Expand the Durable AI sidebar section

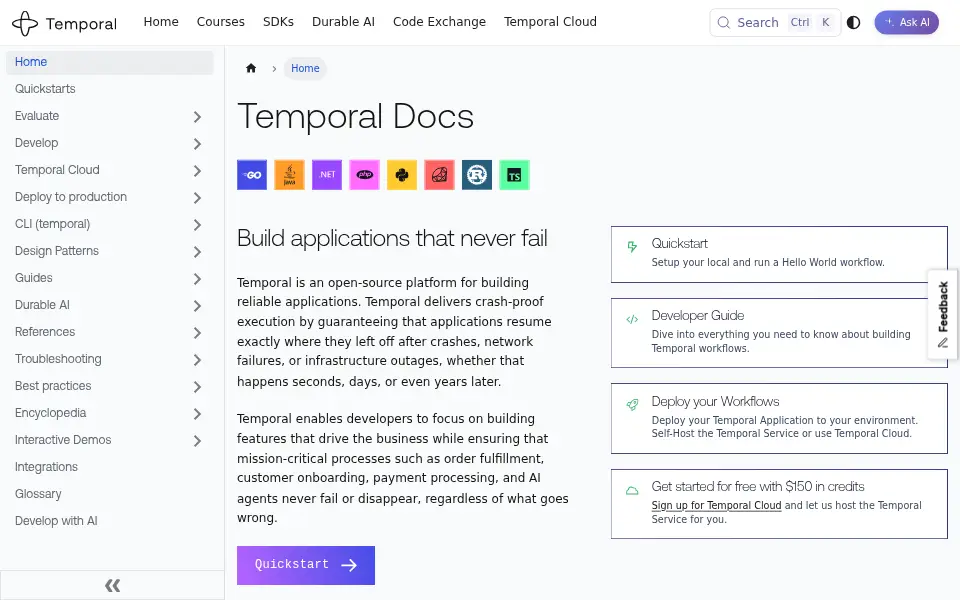(x=197, y=306)
